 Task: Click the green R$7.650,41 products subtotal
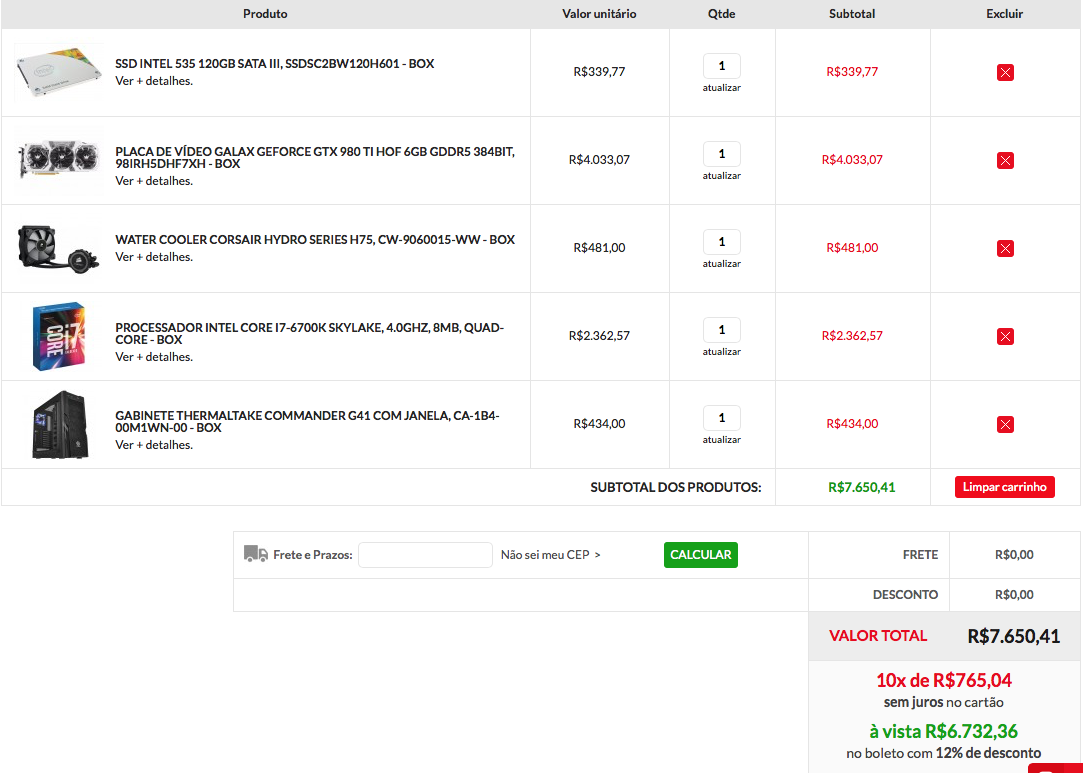click(x=861, y=487)
